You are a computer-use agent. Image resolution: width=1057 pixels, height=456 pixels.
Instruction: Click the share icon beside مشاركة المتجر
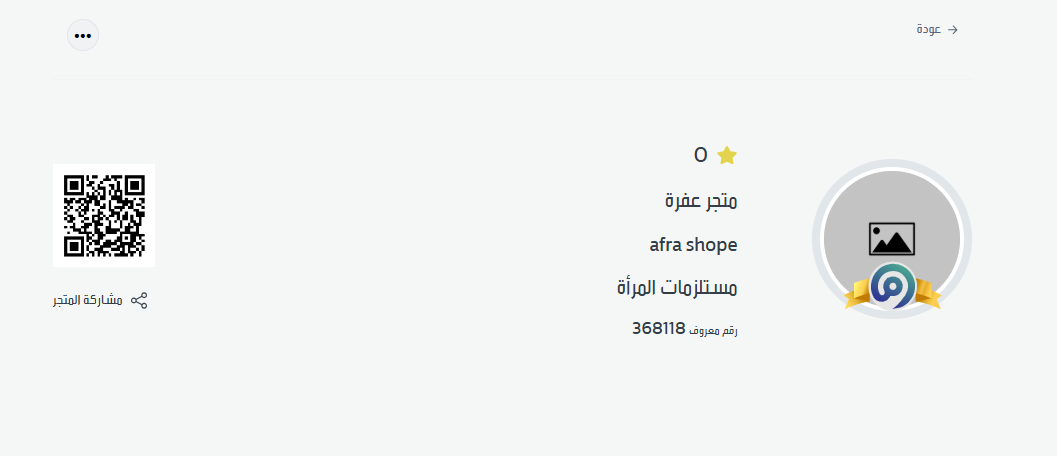[139, 300]
